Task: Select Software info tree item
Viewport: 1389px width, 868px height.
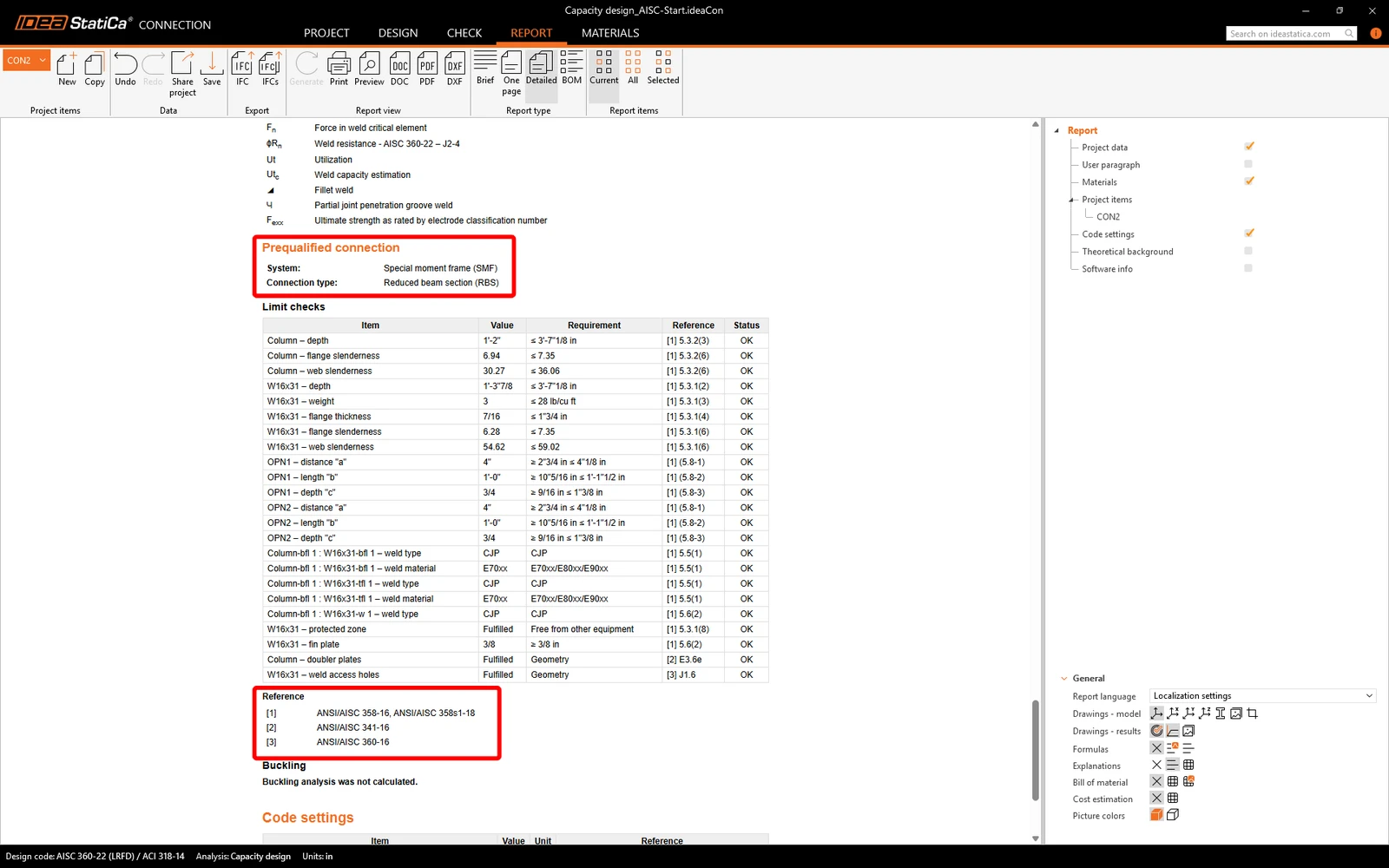Action: click(1107, 269)
